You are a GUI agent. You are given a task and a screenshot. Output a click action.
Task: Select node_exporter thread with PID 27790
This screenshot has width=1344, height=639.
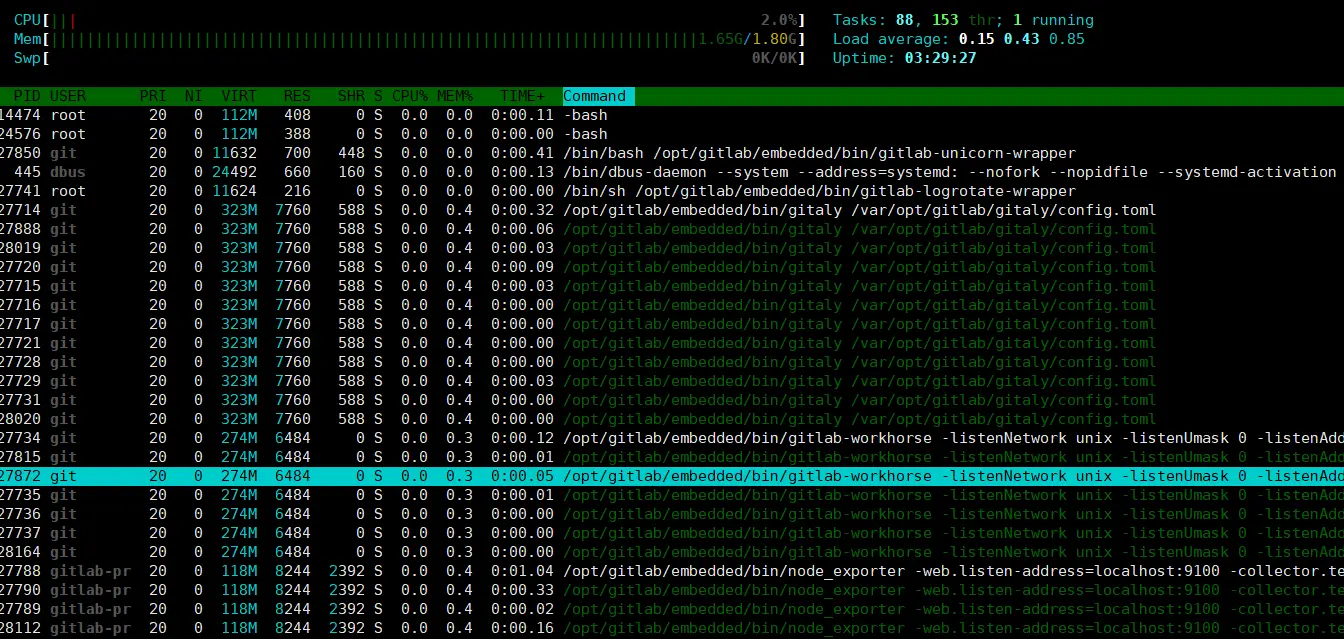(x=672, y=590)
